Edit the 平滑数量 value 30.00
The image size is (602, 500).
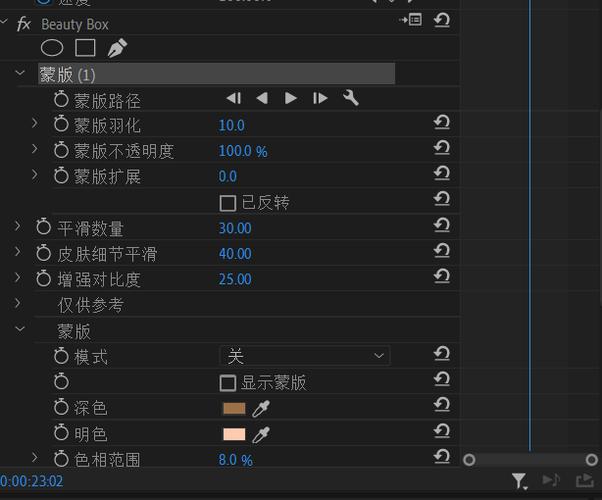pyautogui.click(x=235, y=228)
